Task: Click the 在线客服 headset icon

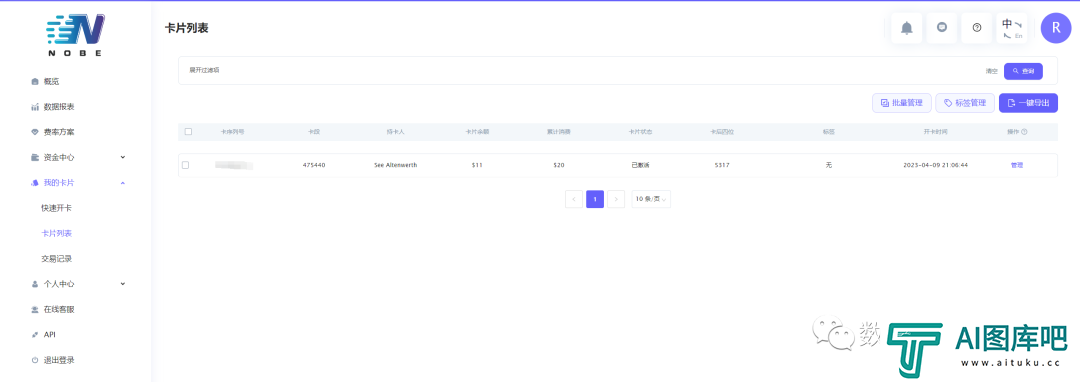Action: (35, 310)
